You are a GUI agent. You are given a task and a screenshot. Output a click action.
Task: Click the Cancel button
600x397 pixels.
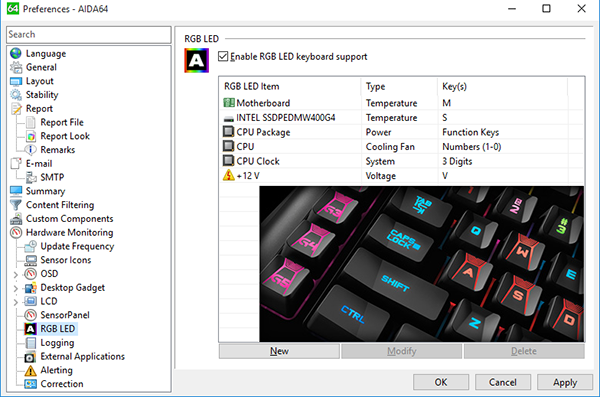[x=503, y=382]
